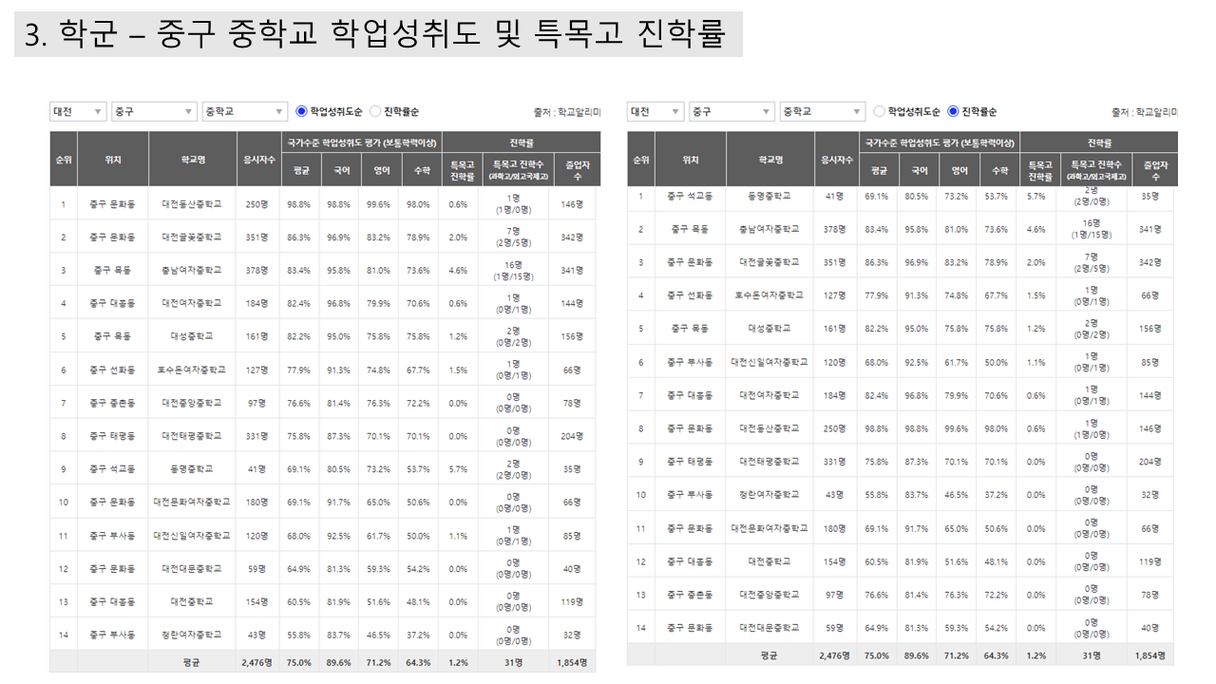Select 대전대문중학교 in the rank 14 row
Image resolution: width=1216 pixels, height=684 pixels.
pyautogui.click(x=770, y=628)
